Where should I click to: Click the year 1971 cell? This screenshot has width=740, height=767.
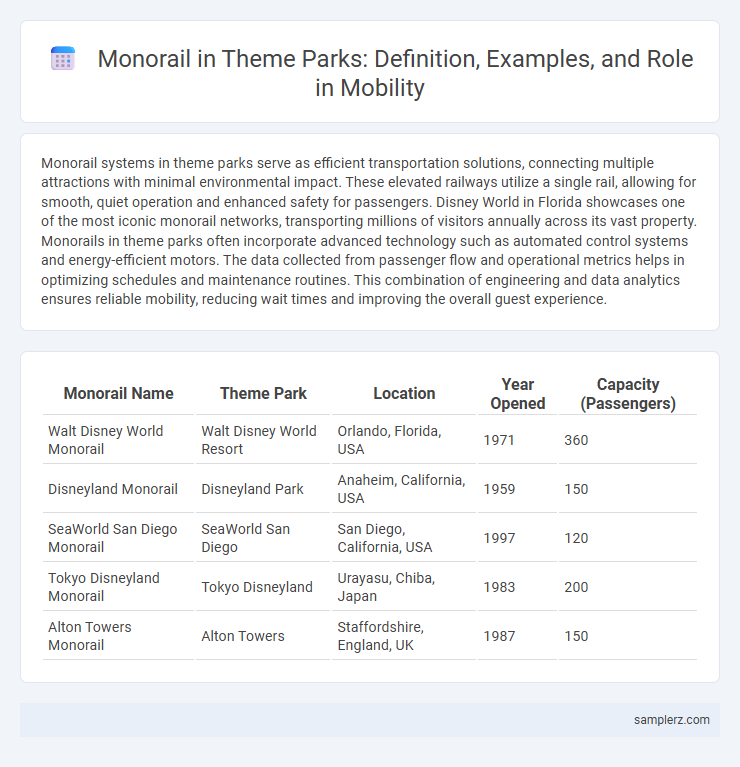(517, 440)
